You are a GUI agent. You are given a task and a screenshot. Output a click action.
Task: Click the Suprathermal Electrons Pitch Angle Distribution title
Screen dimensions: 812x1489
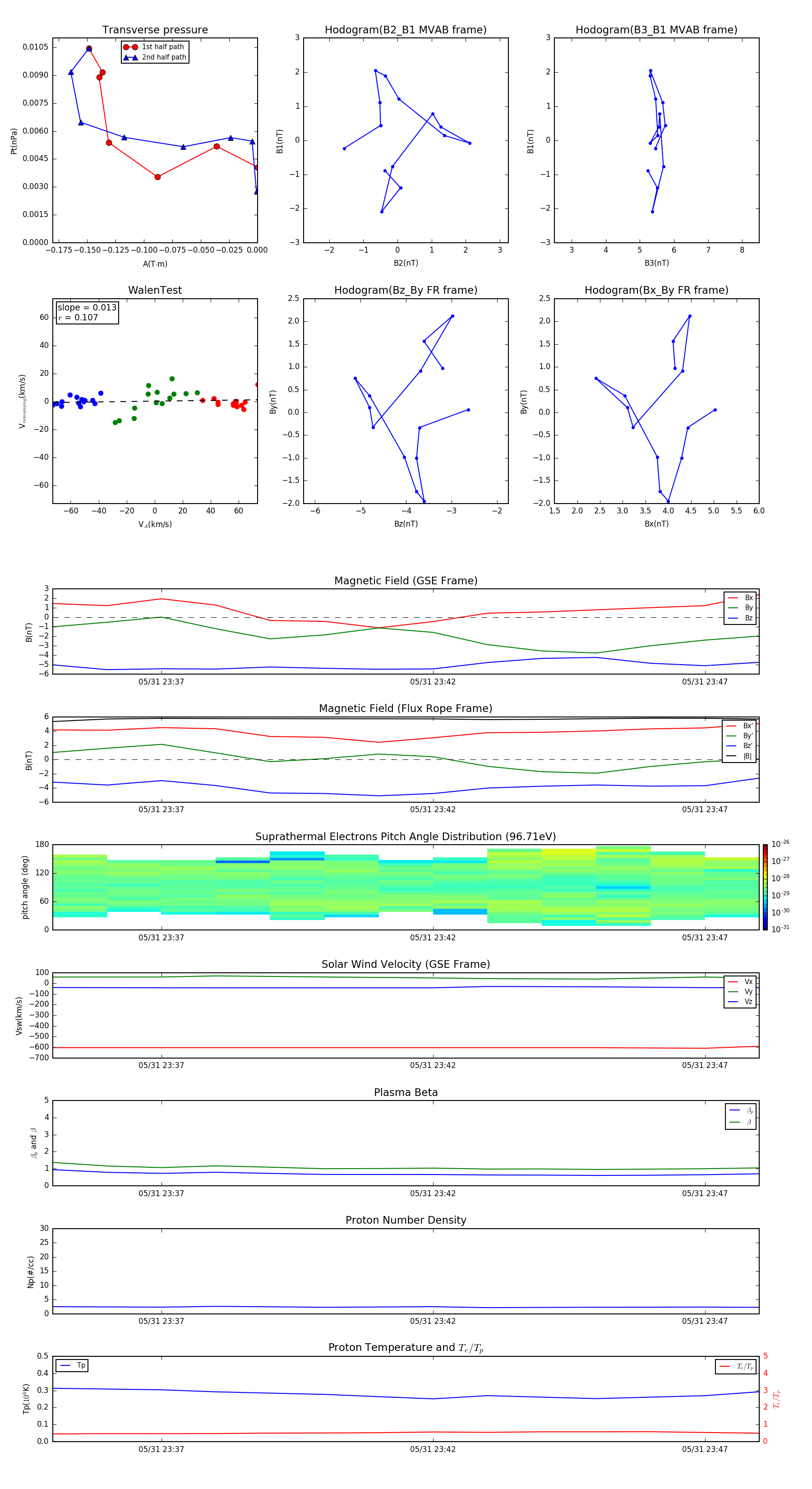pos(406,837)
